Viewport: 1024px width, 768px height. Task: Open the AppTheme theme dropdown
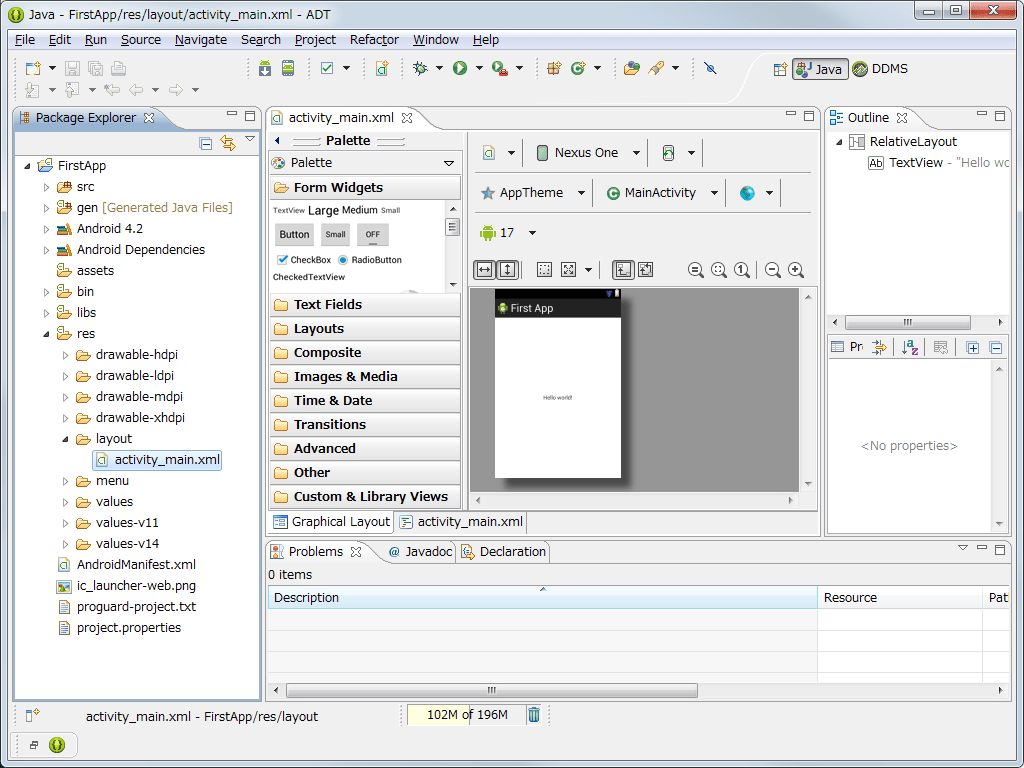[x=532, y=193]
